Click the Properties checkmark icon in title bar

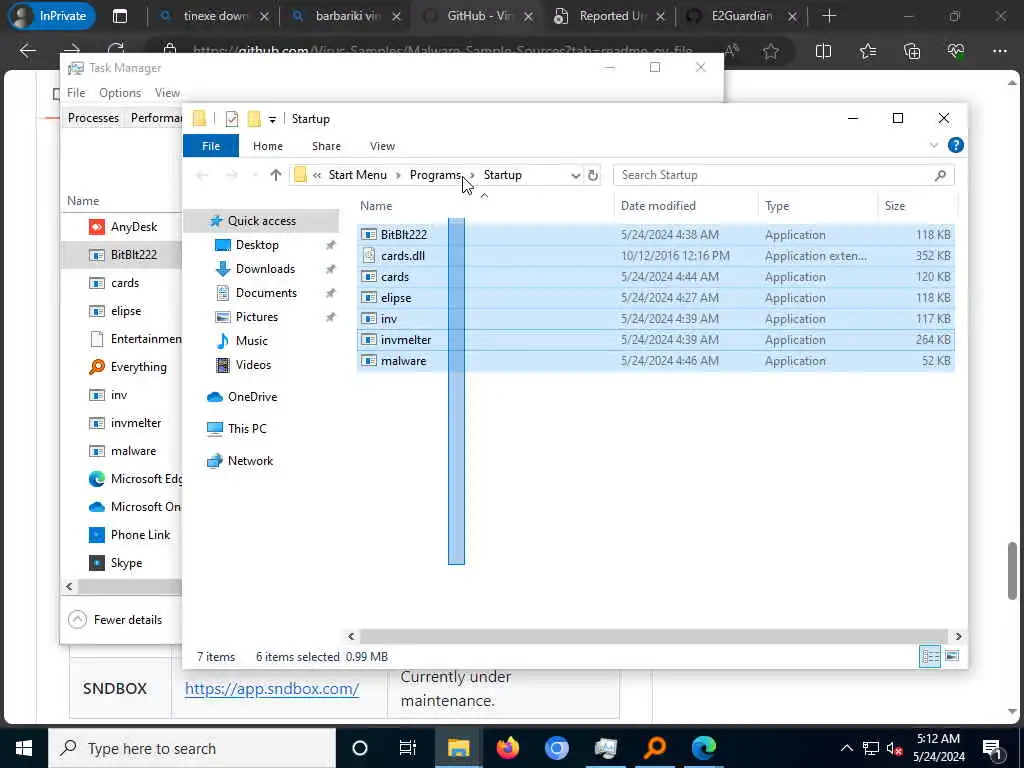pos(231,119)
